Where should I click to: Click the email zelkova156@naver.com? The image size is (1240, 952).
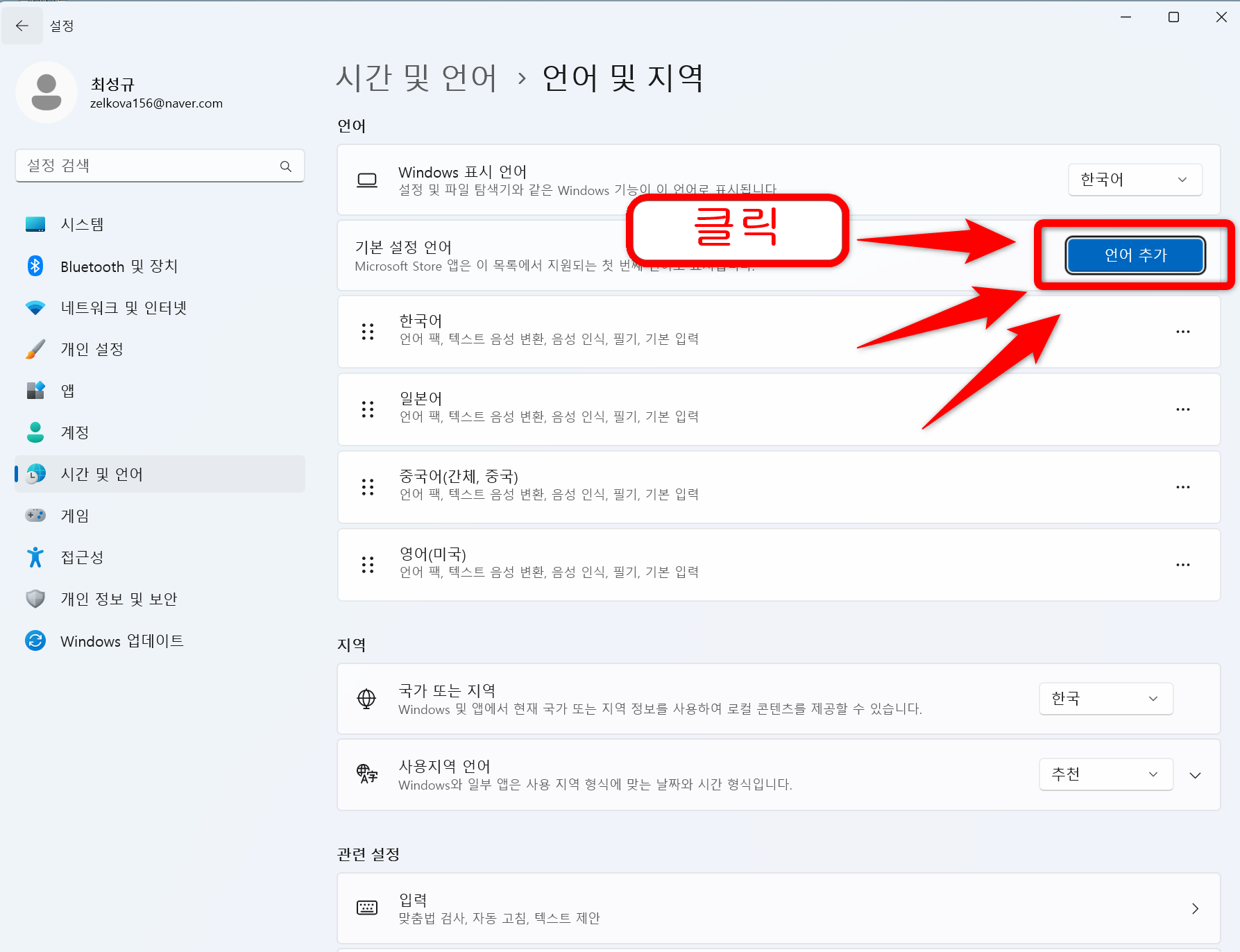156,103
